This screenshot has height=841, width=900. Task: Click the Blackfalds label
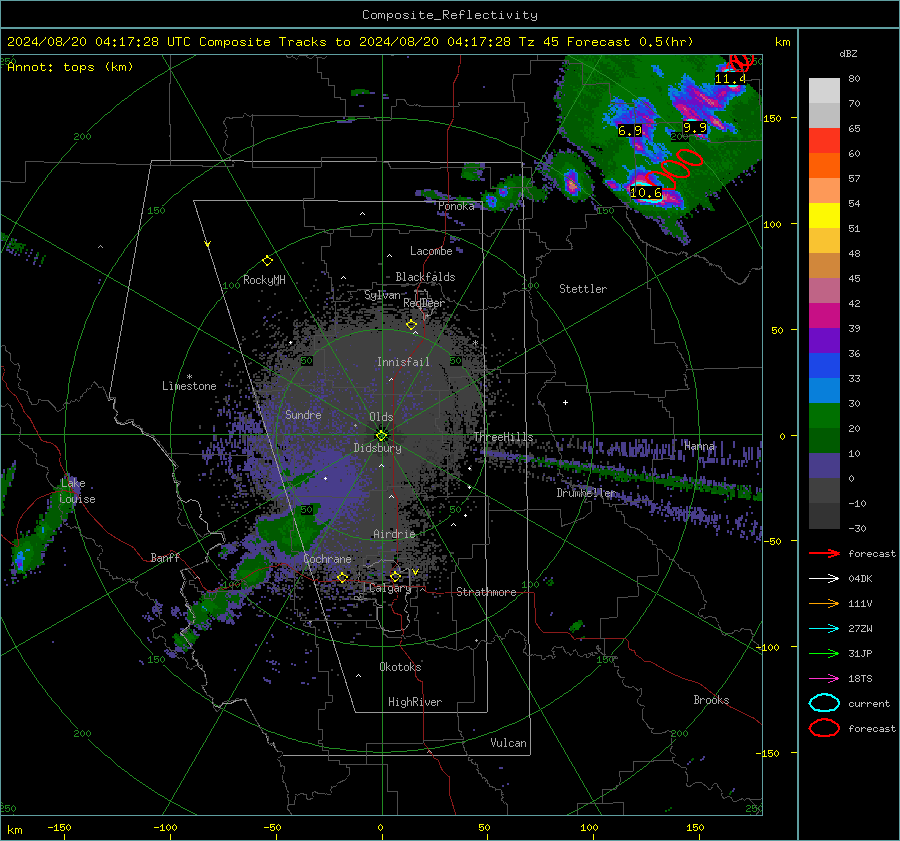point(425,277)
